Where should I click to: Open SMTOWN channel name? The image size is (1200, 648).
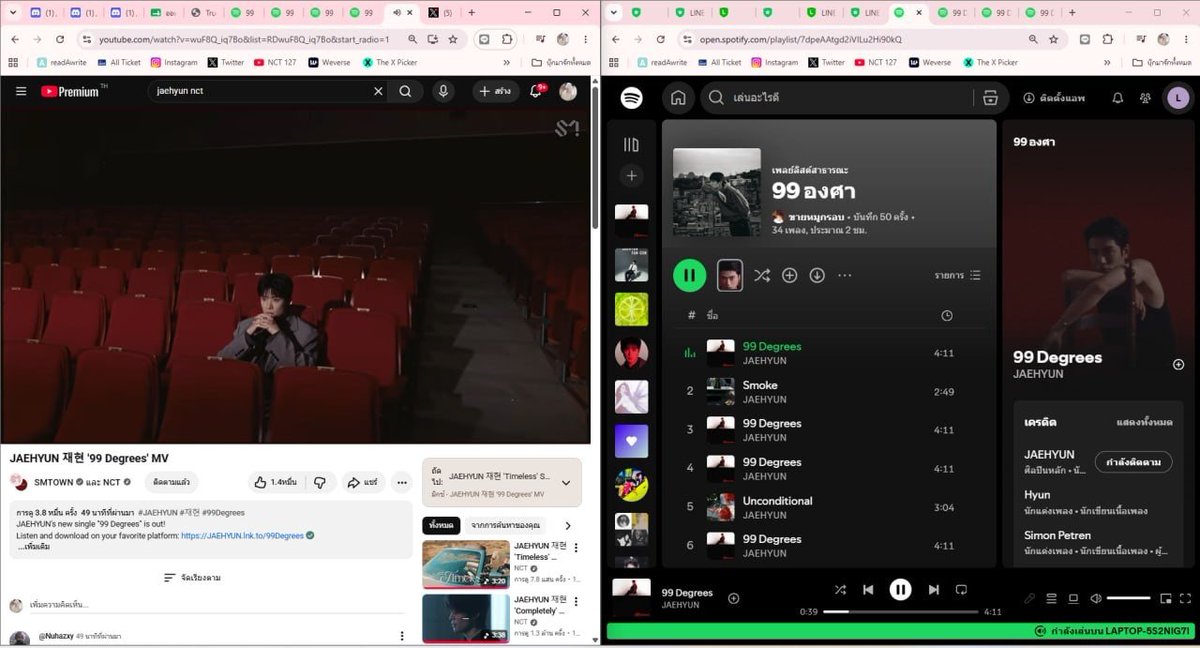click(x=55, y=482)
